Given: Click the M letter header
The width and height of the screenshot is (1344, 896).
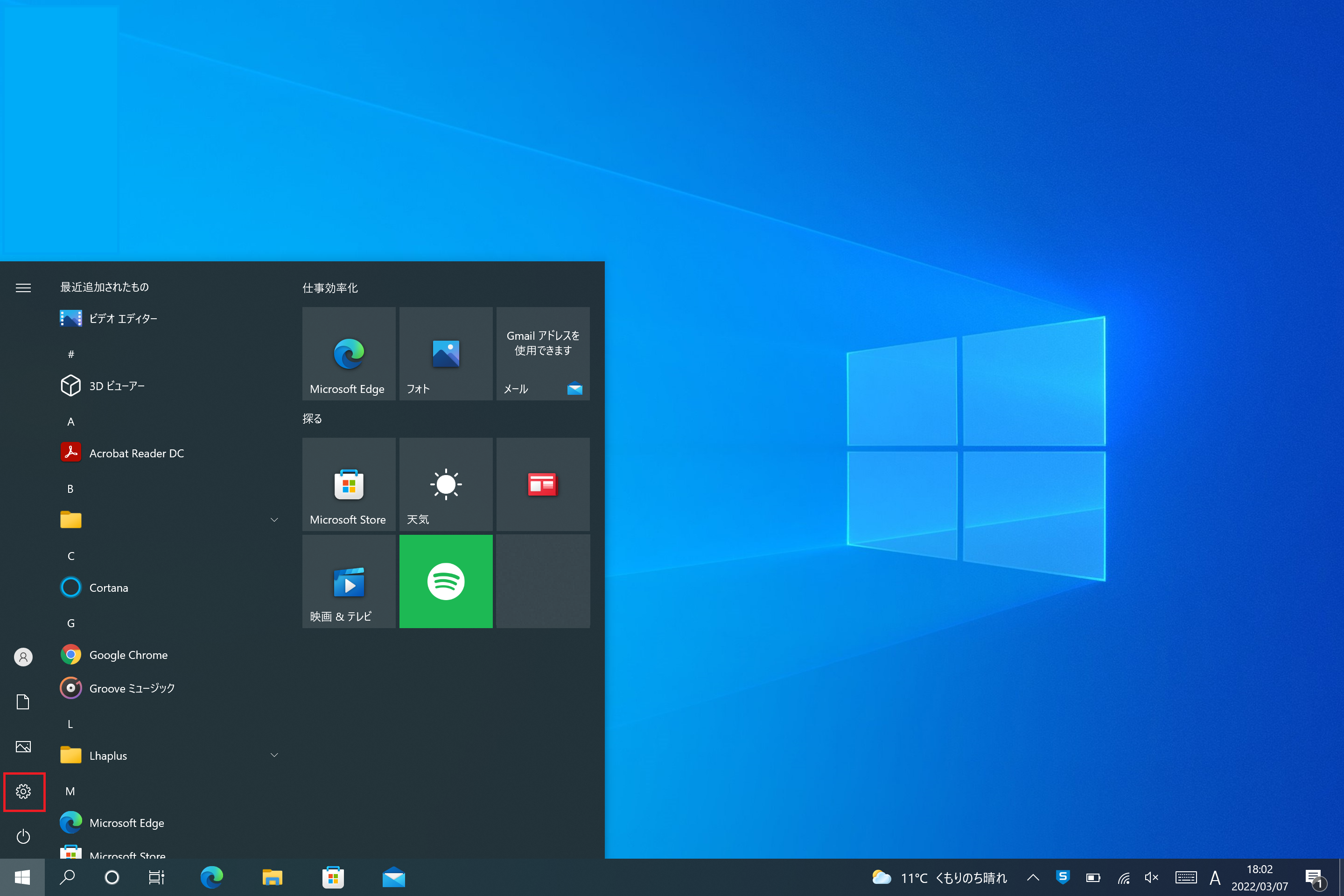Looking at the screenshot, I should point(70,791).
